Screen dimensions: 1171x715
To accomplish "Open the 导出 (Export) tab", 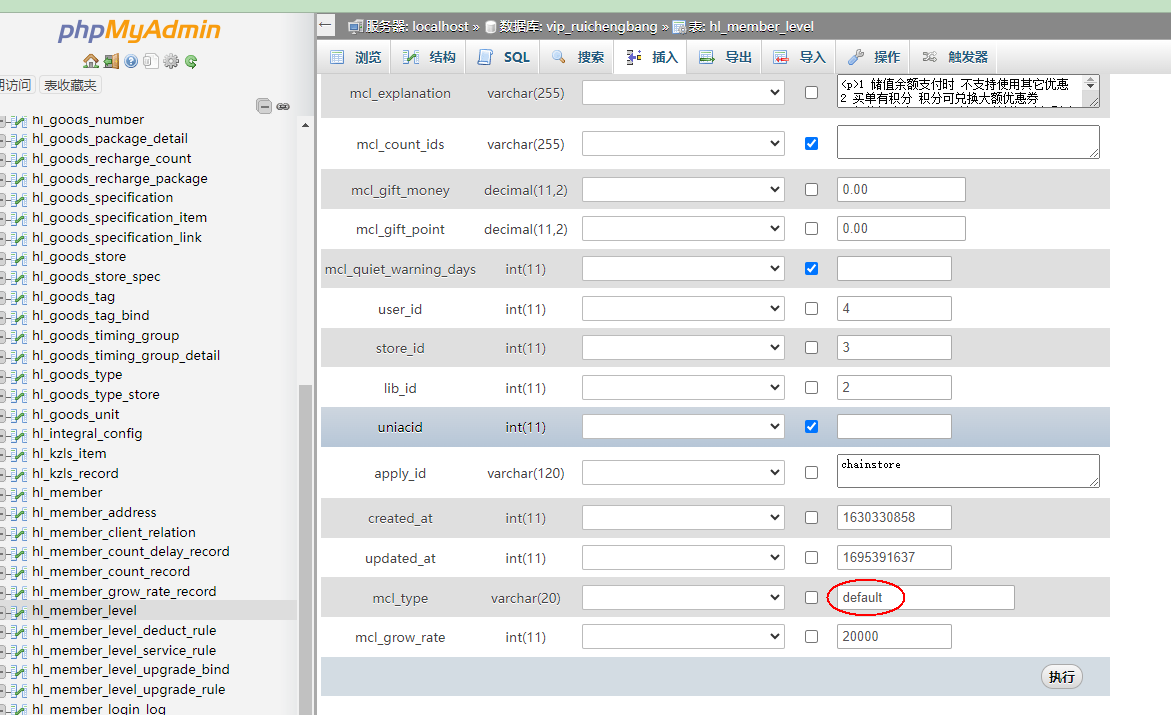I will 726,57.
